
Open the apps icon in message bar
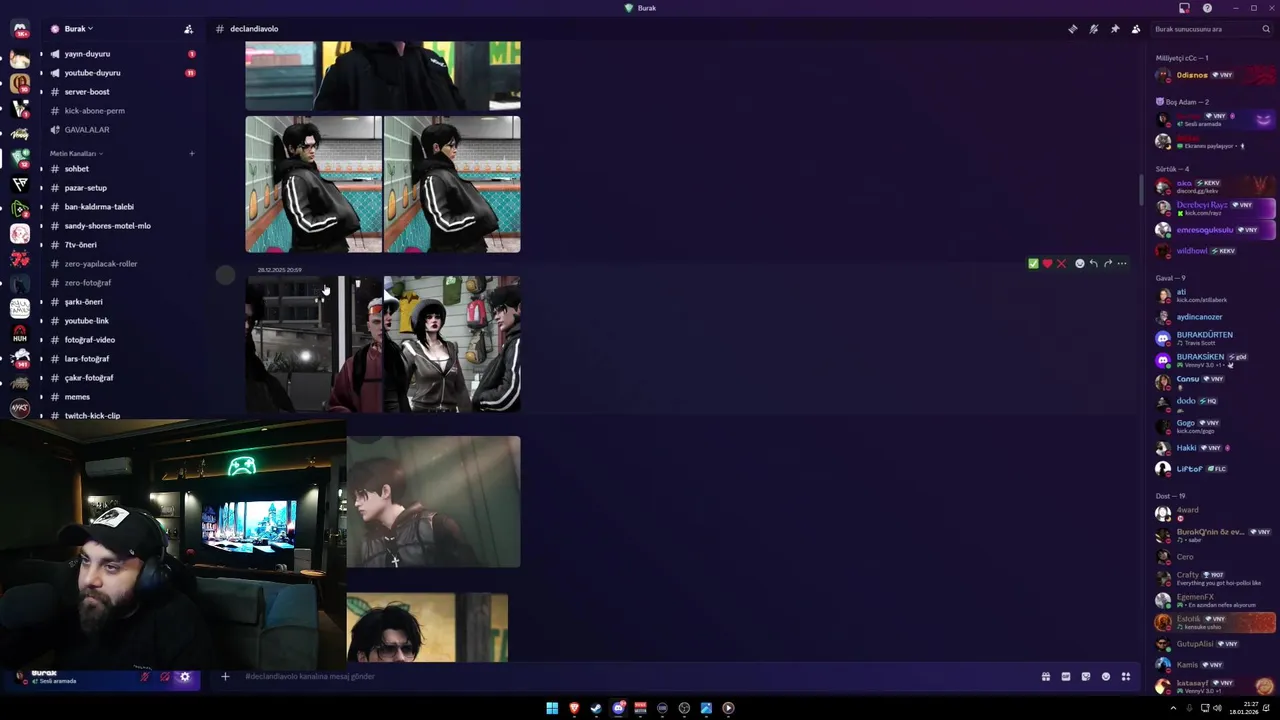pos(1126,677)
